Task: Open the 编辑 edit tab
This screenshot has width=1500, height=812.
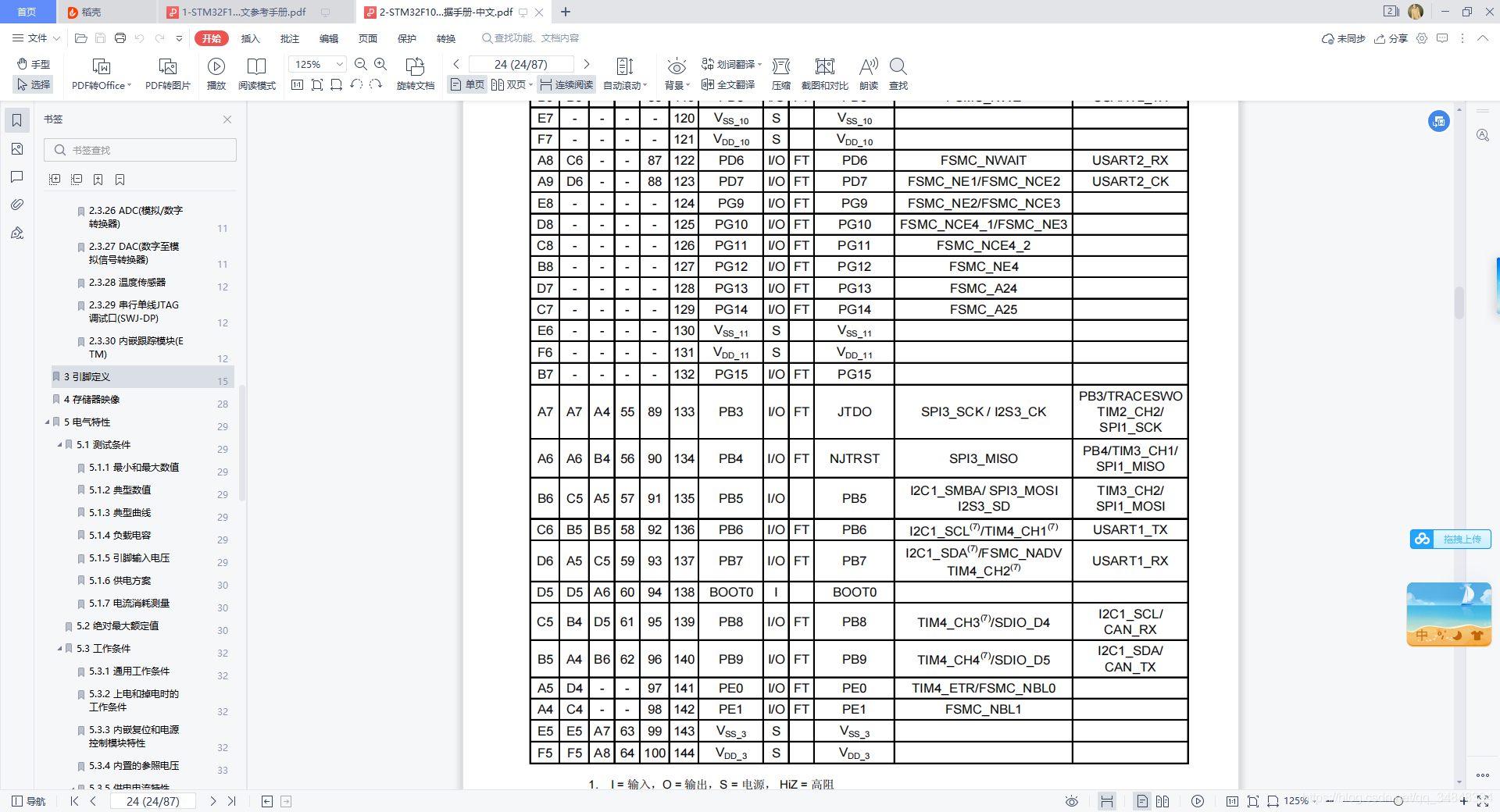Action: pyautogui.click(x=329, y=38)
